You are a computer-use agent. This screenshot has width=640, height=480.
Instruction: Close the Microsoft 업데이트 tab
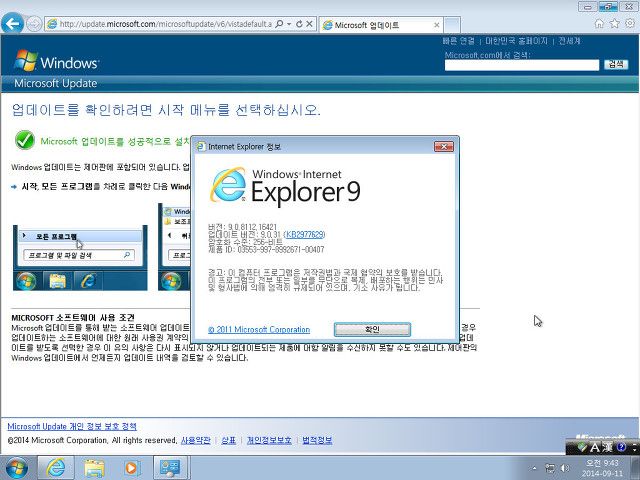click(437, 25)
